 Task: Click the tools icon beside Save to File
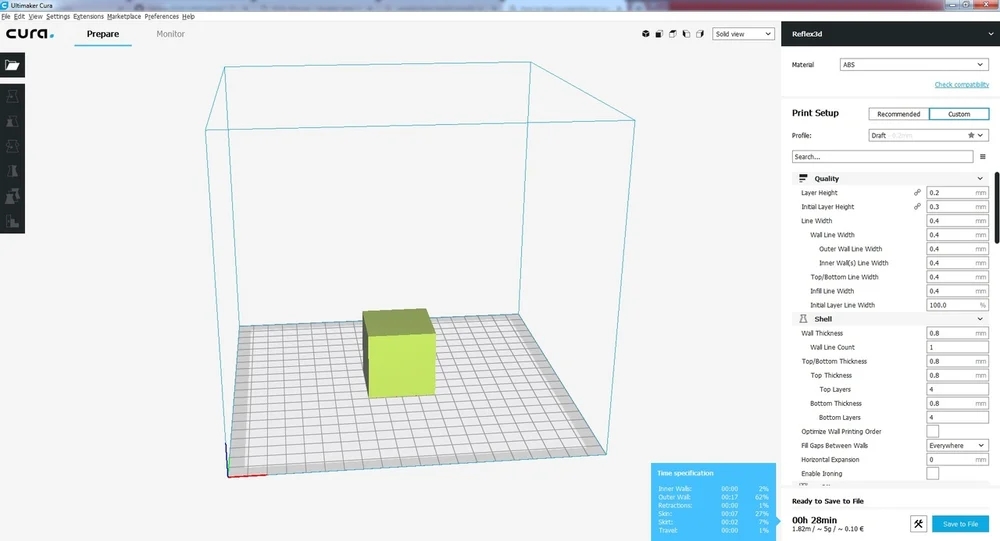pos(919,524)
